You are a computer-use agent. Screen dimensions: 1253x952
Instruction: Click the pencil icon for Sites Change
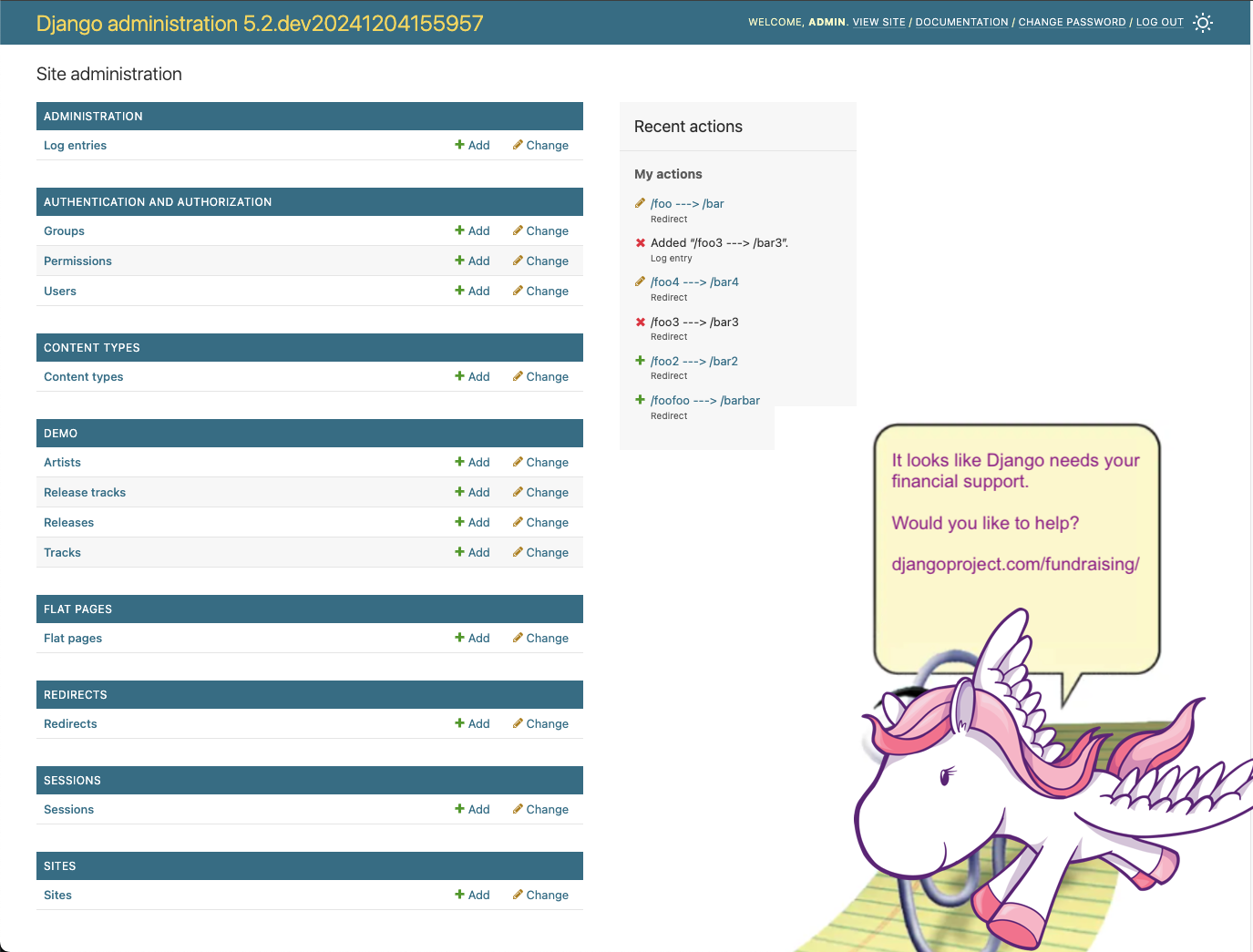518,895
